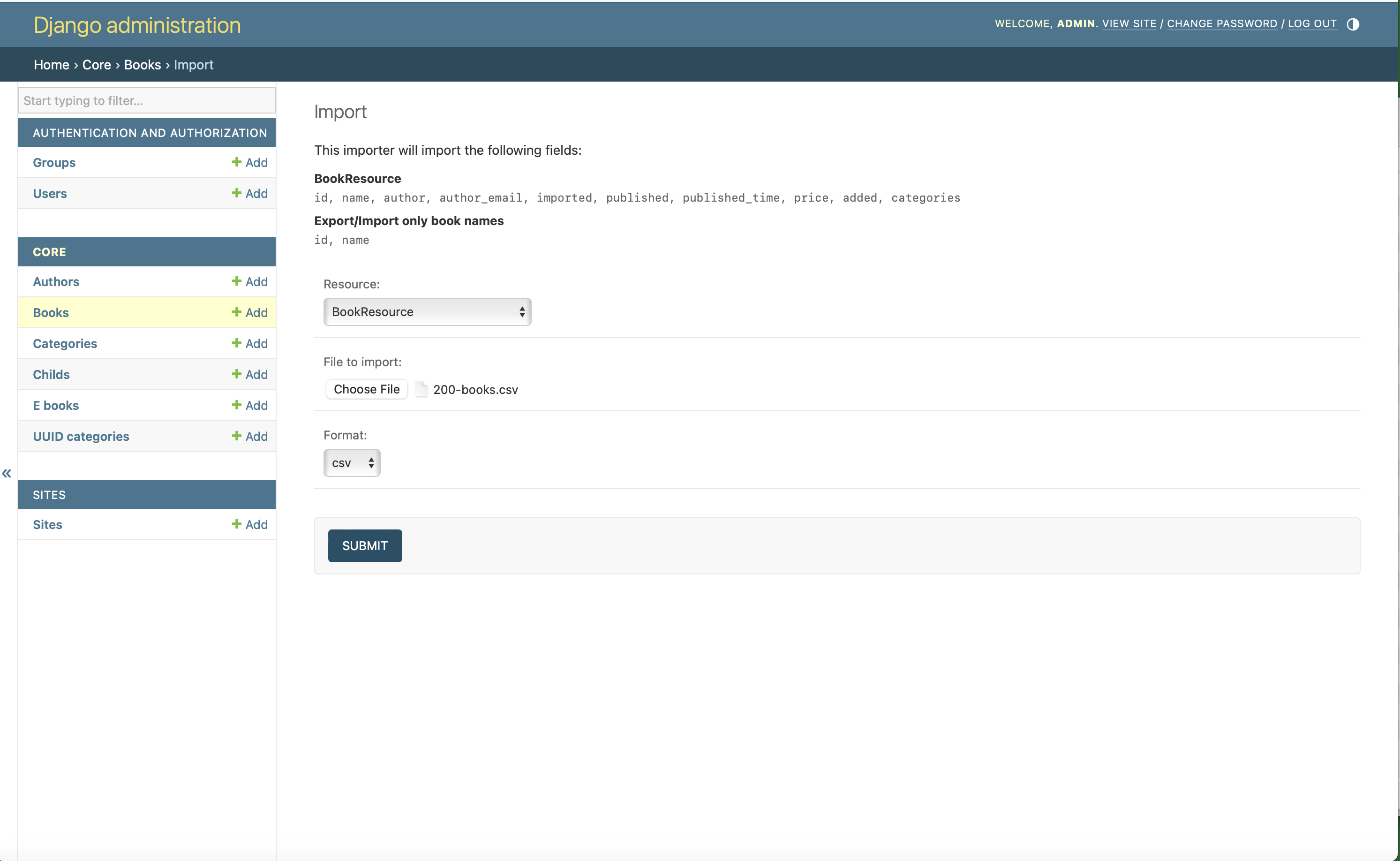
Task: Open the Authentication and Authorization section header
Action: click(150, 133)
